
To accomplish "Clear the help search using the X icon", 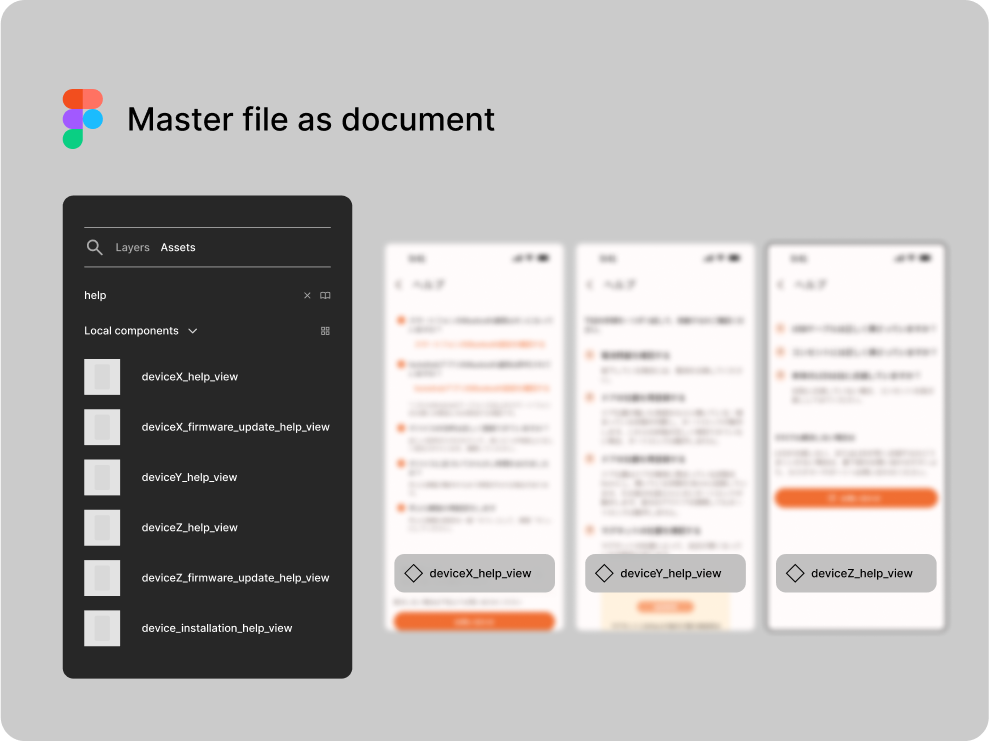I will coord(307,296).
